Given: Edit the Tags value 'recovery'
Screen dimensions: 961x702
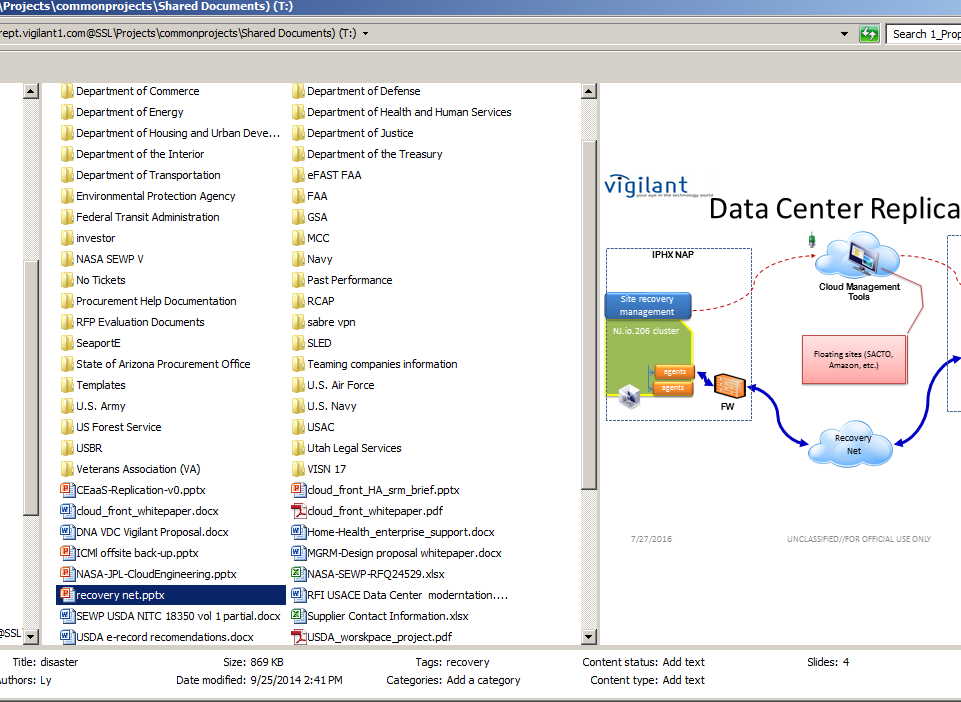Looking at the screenshot, I should point(468,662).
